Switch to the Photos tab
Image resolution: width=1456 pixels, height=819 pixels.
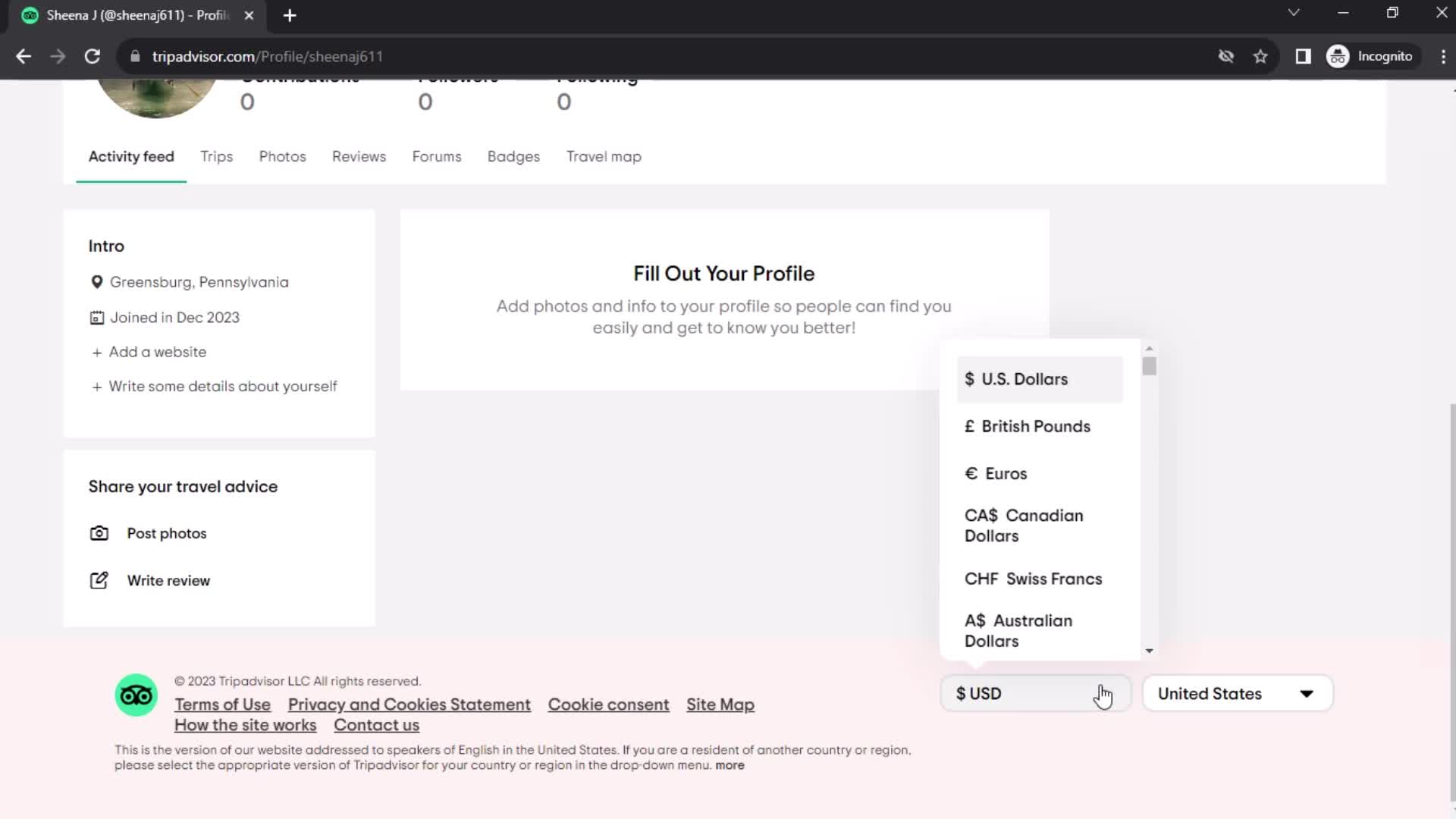tap(282, 157)
